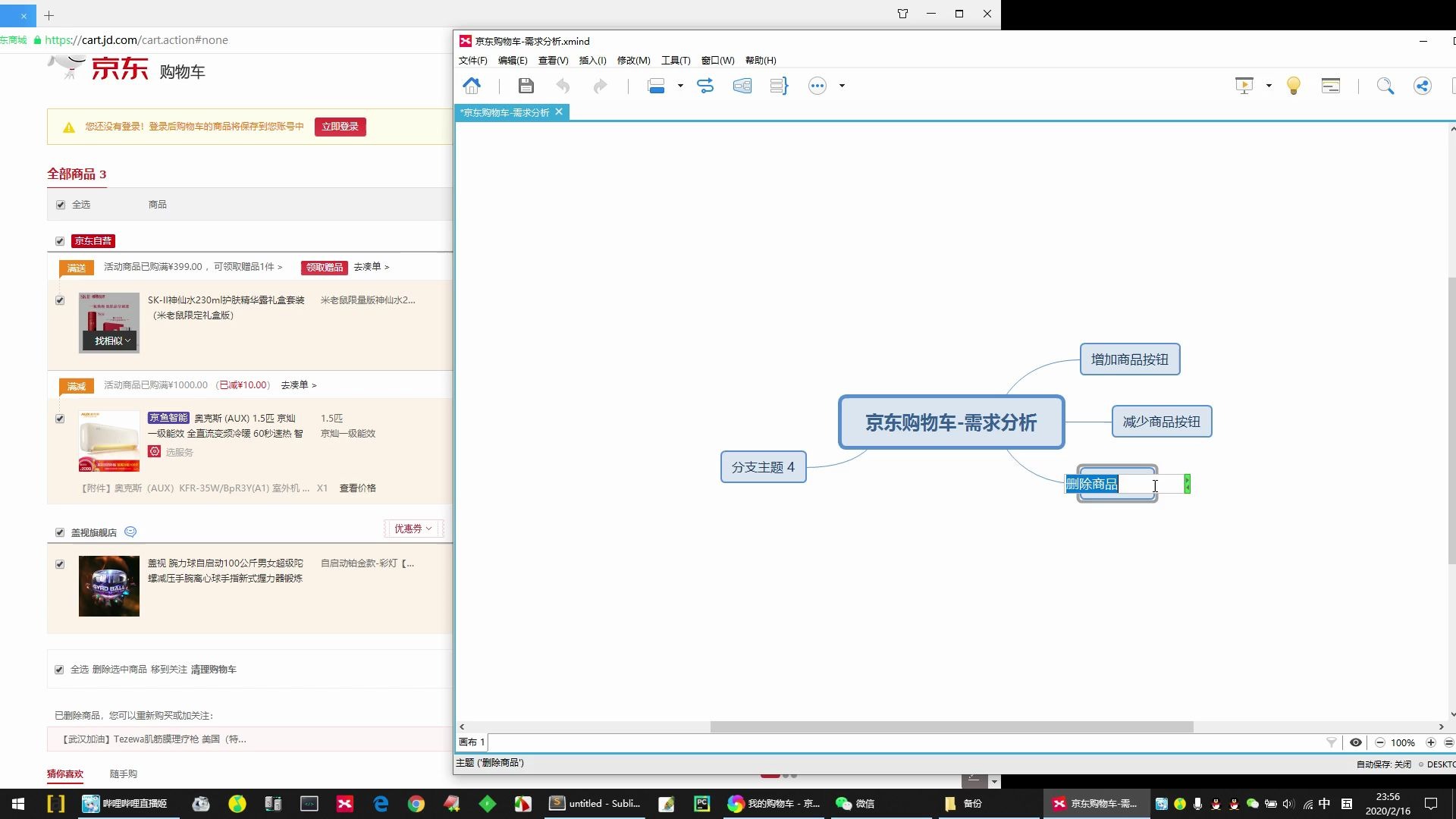The image size is (1456, 819).
Task: Open 优惠券 dropdown for 盖视旗舰店
Action: click(x=413, y=529)
